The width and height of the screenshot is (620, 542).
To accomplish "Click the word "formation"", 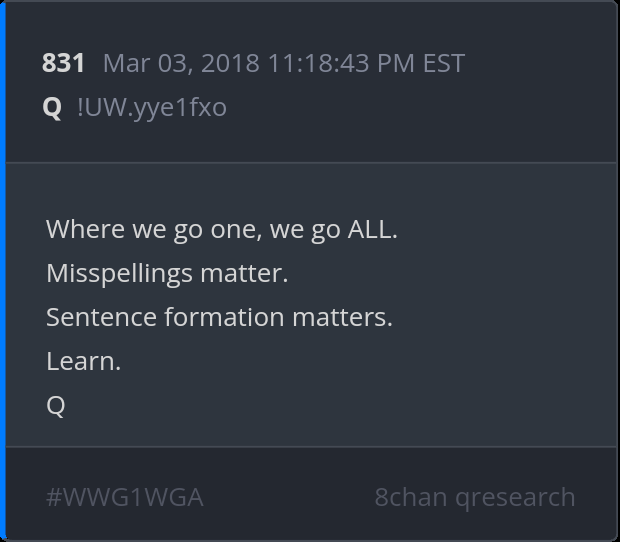I will pyautogui.click(x=224, y=317).
